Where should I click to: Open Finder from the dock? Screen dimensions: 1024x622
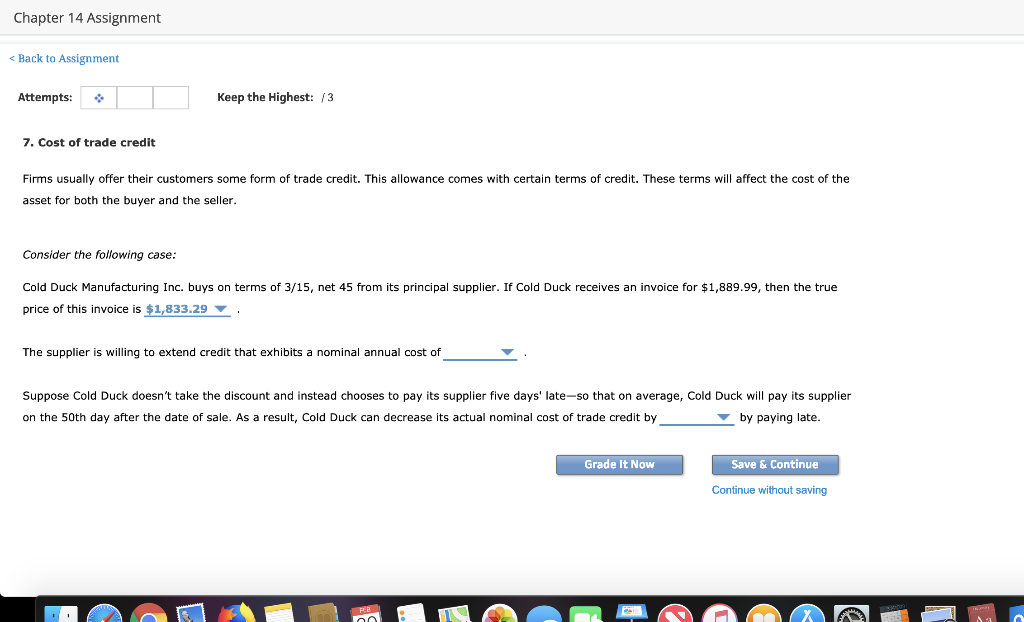(61, 614)
